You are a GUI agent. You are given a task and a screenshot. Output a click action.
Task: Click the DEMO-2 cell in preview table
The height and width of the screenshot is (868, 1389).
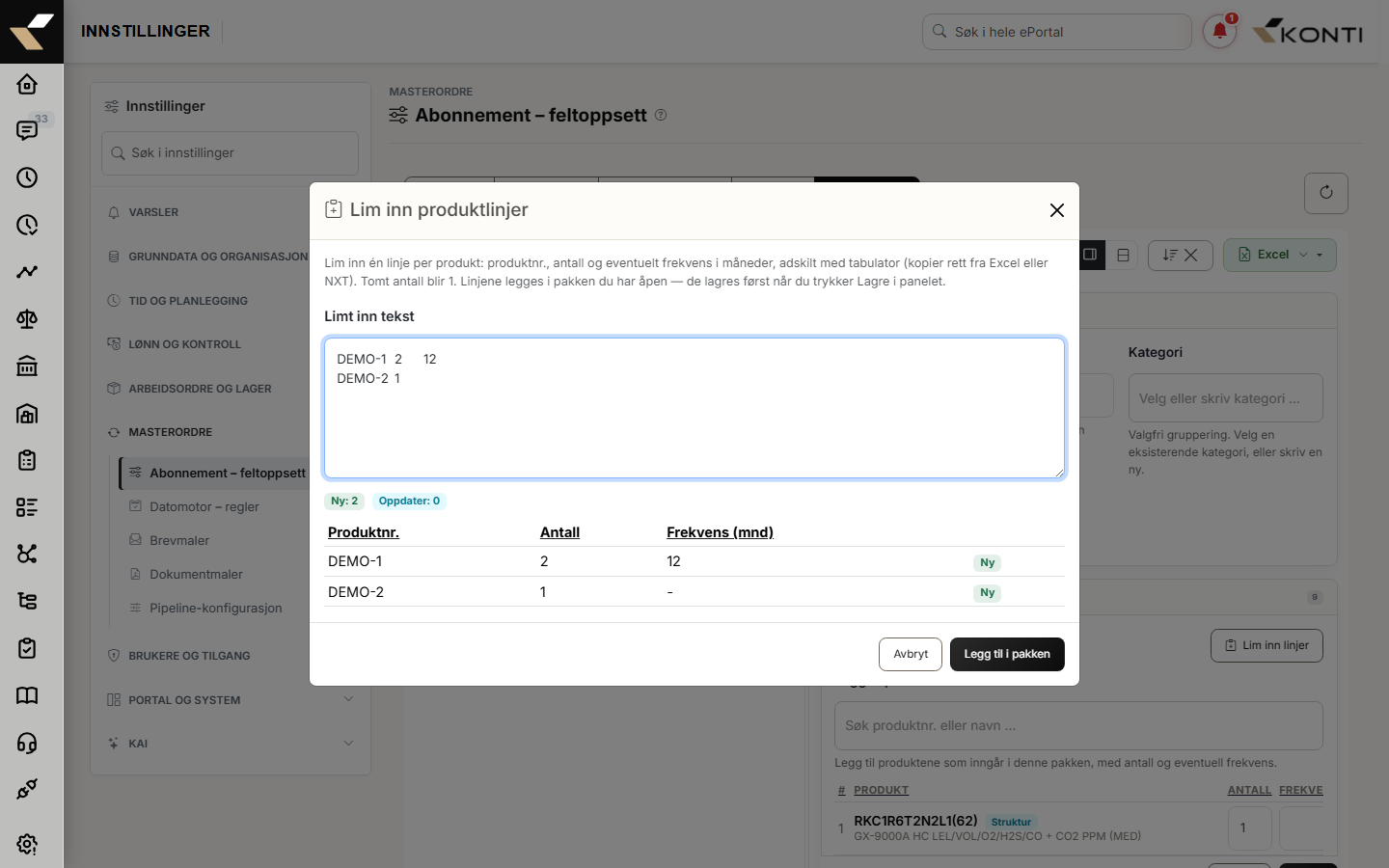pyautogui.click(x=356, y=592)
